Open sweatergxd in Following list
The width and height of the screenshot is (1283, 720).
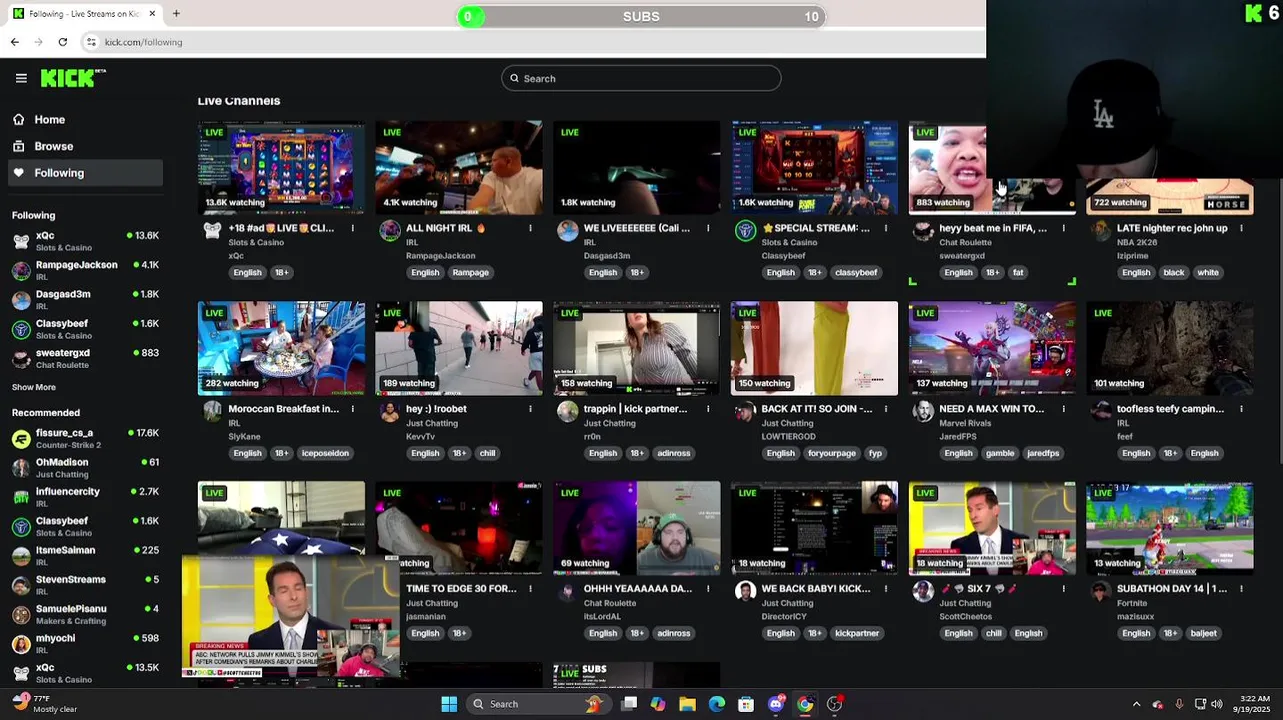[x=85, y=358]
